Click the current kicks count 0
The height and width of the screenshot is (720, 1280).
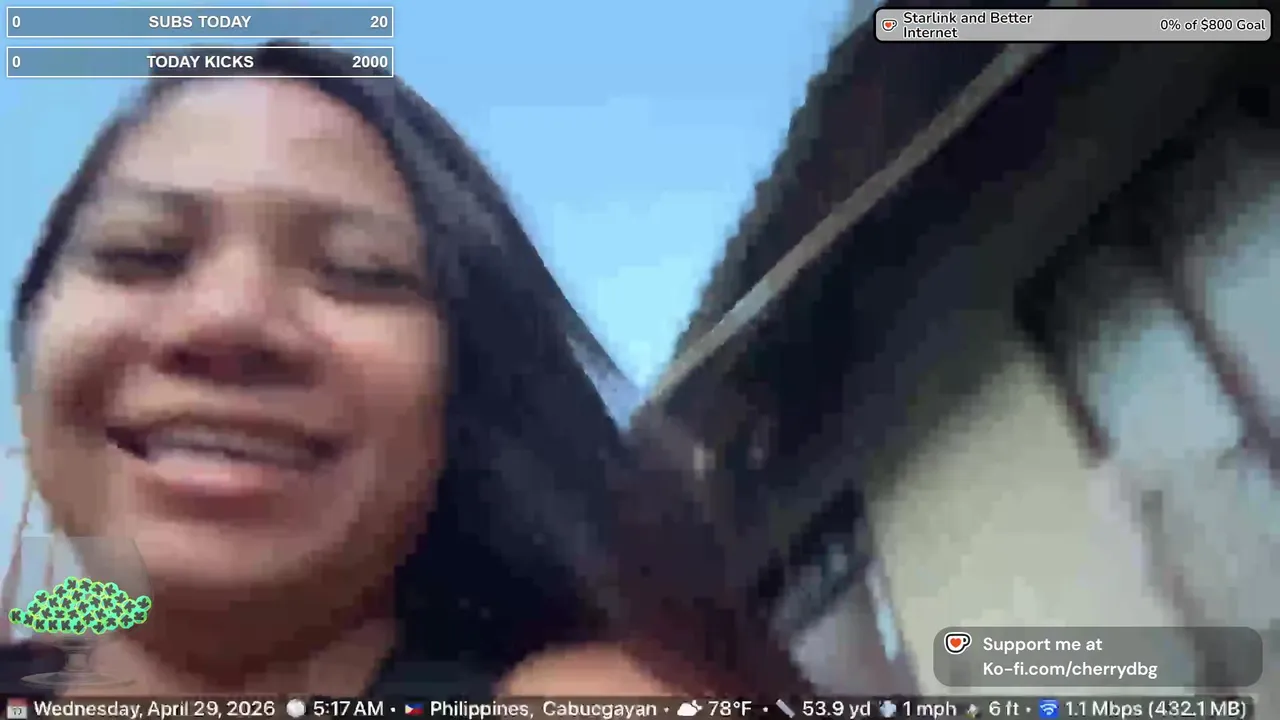click(16, 62)
